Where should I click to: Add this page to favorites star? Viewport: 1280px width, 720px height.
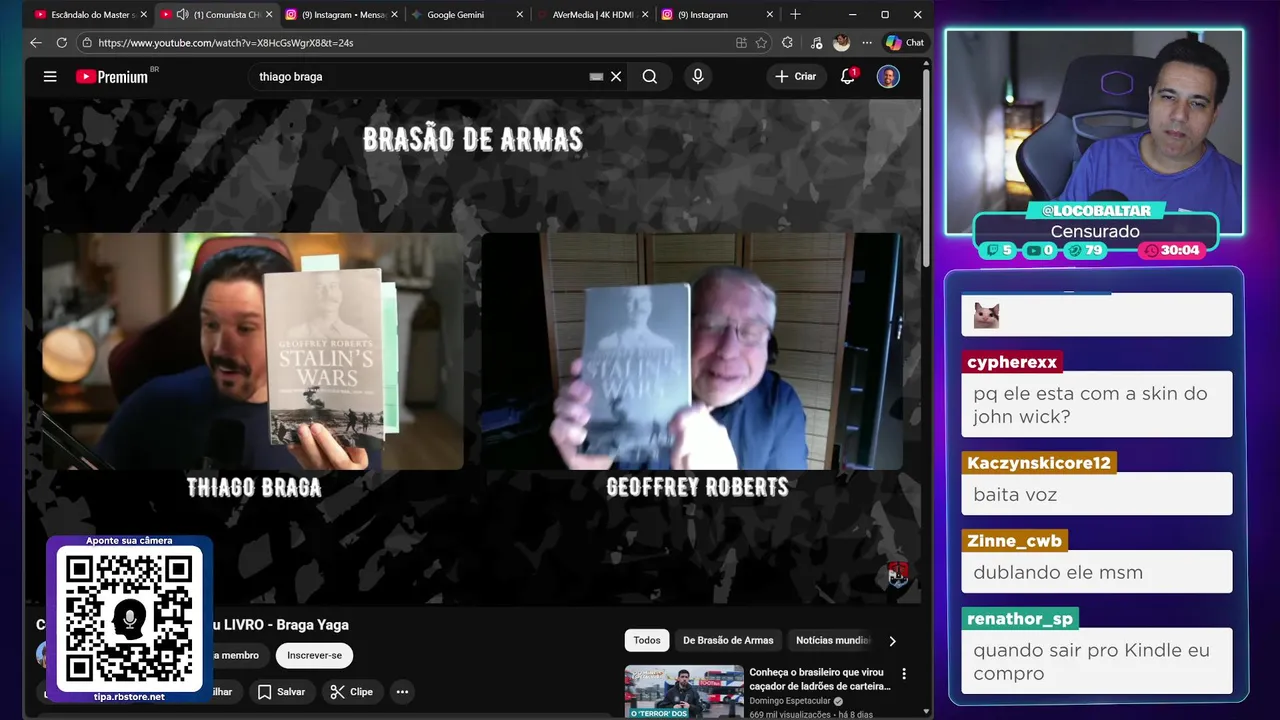tap(761, 43)
